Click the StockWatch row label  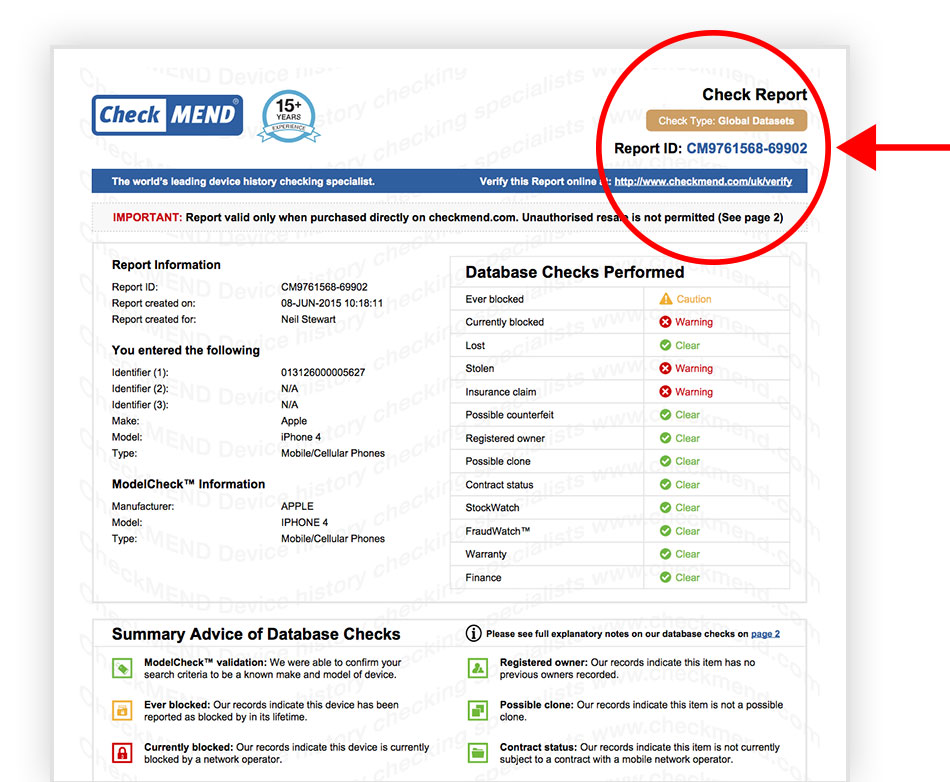pos(493,508)
